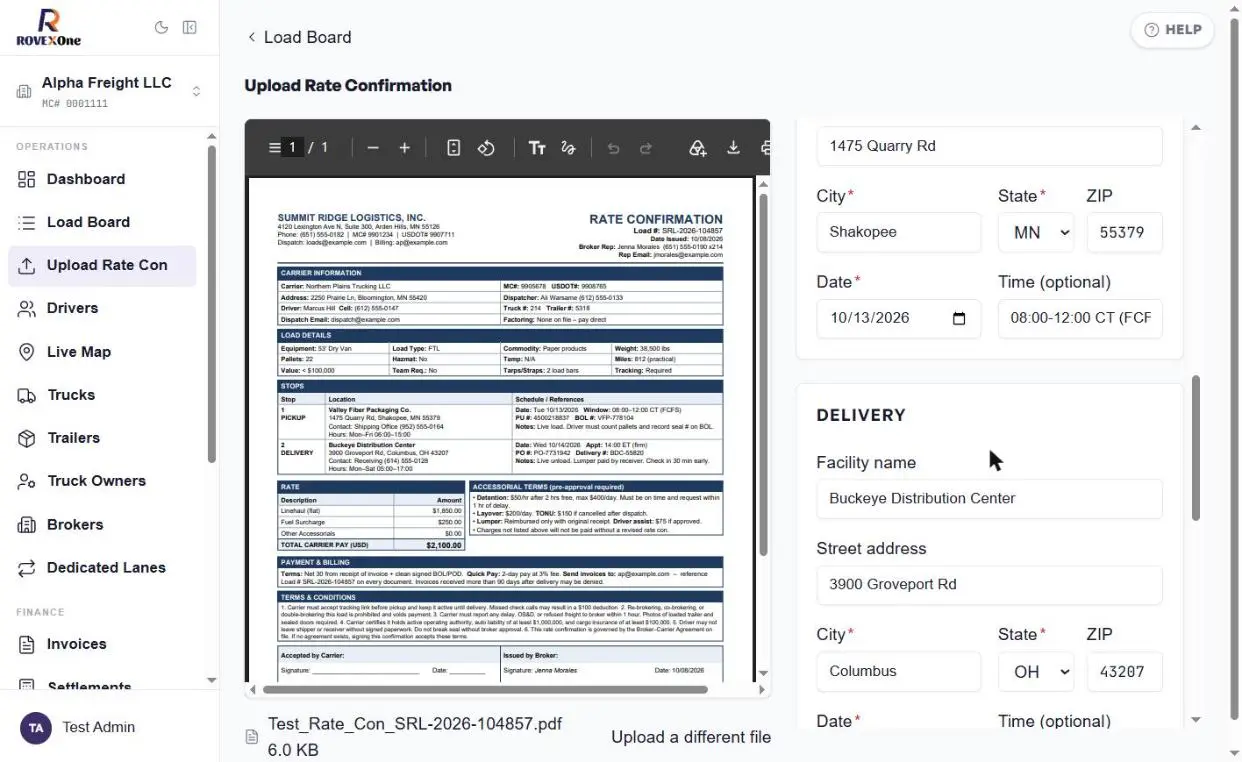Click DELIVERY section heading
This screenshot has width=1242, height=762.
point(861,415)
